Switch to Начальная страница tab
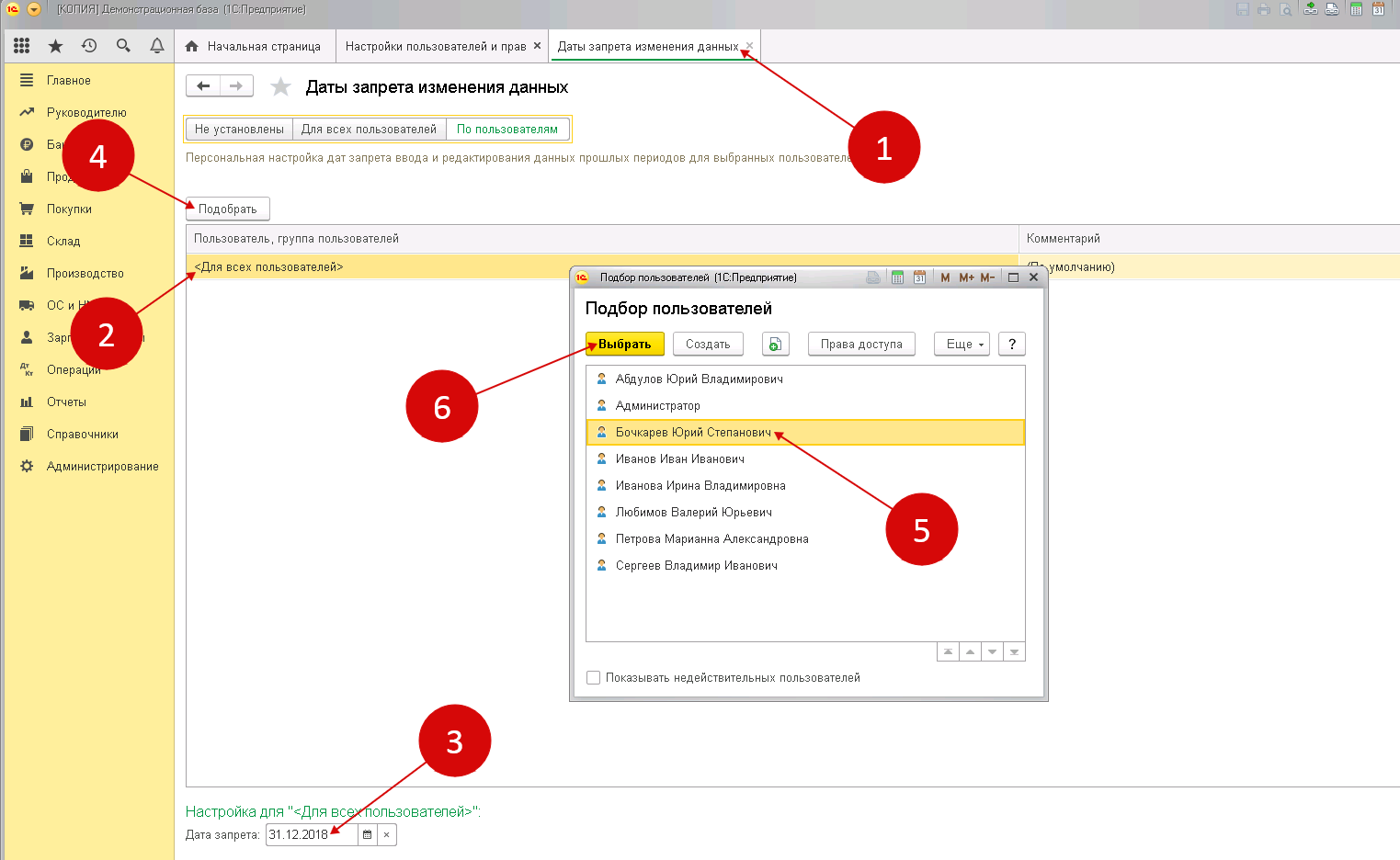Screen dimensions: 1400x860 254,46
